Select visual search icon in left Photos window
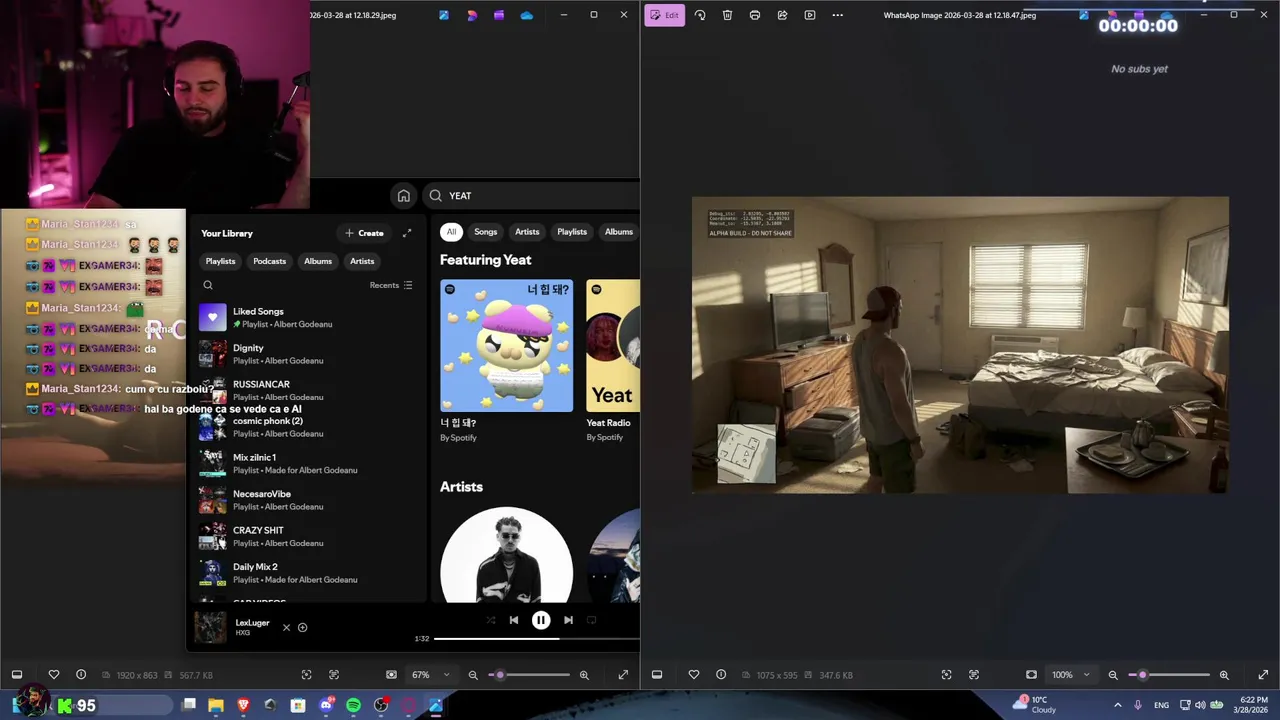The width and height of the screenshot is (1280, 720). [x=306, y=675]
